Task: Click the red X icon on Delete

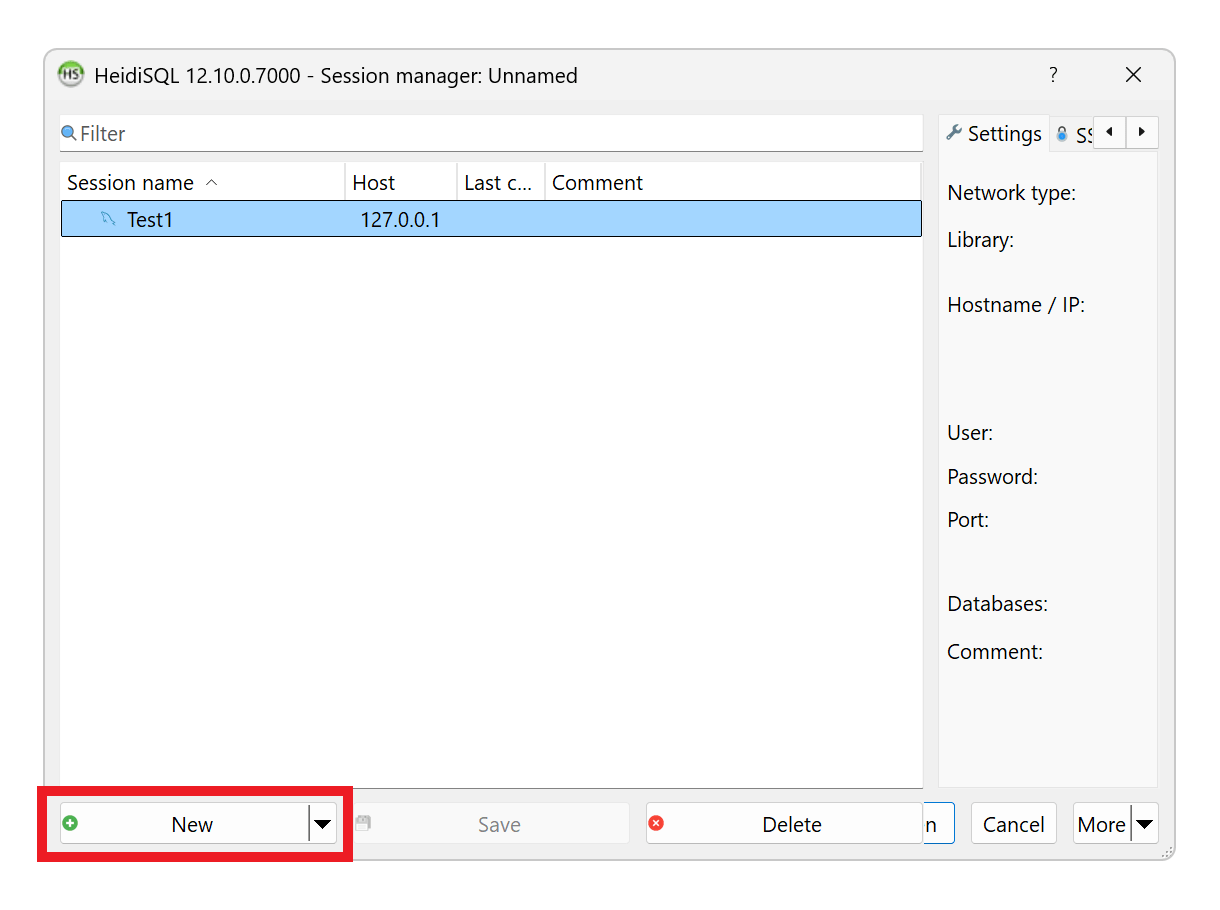Action: [656, 823]
